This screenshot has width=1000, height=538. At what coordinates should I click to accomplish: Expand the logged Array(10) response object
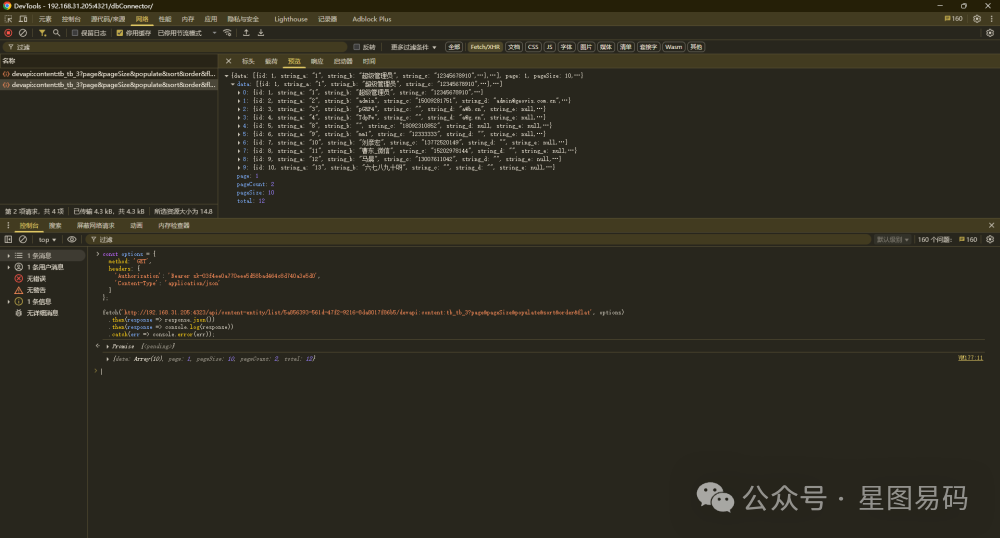(x=107, y=359)
